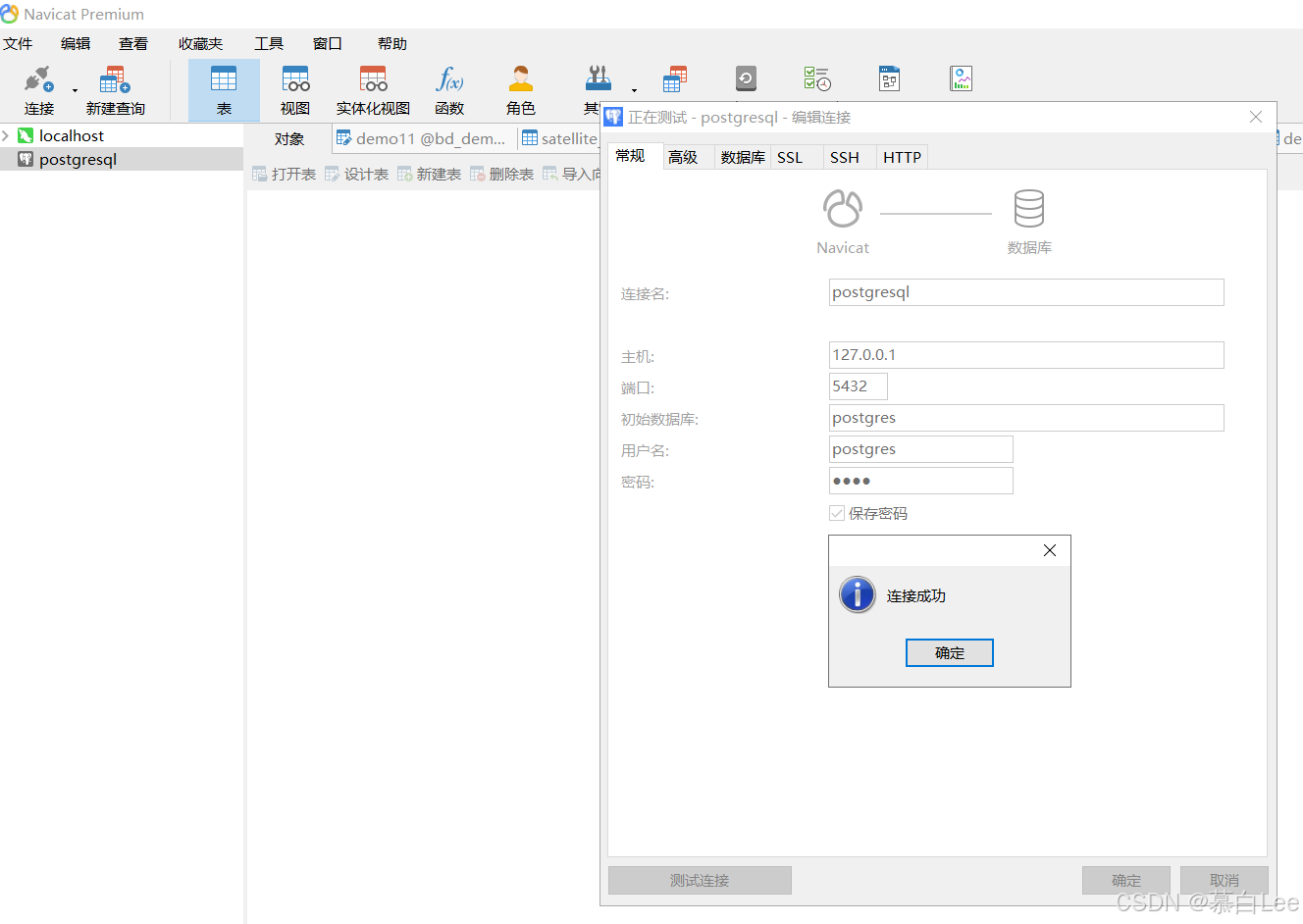
Task: Select the Table (表) toolbar icon
Action: (x=224, y=91)
